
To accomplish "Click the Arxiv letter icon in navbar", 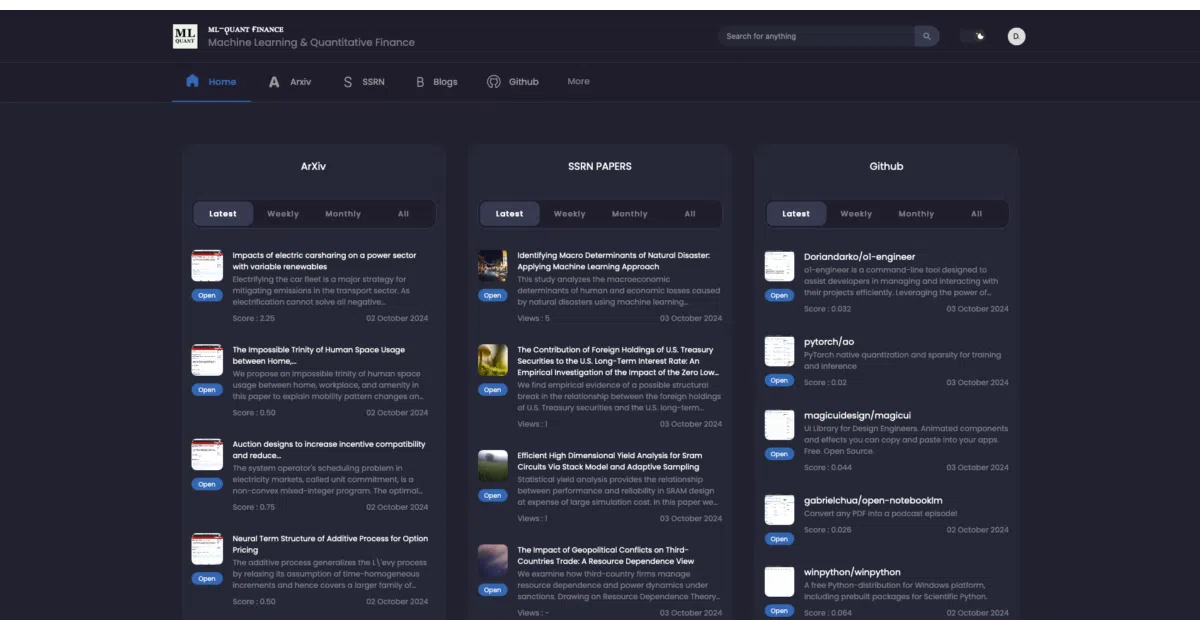I will tap(274, 82).
